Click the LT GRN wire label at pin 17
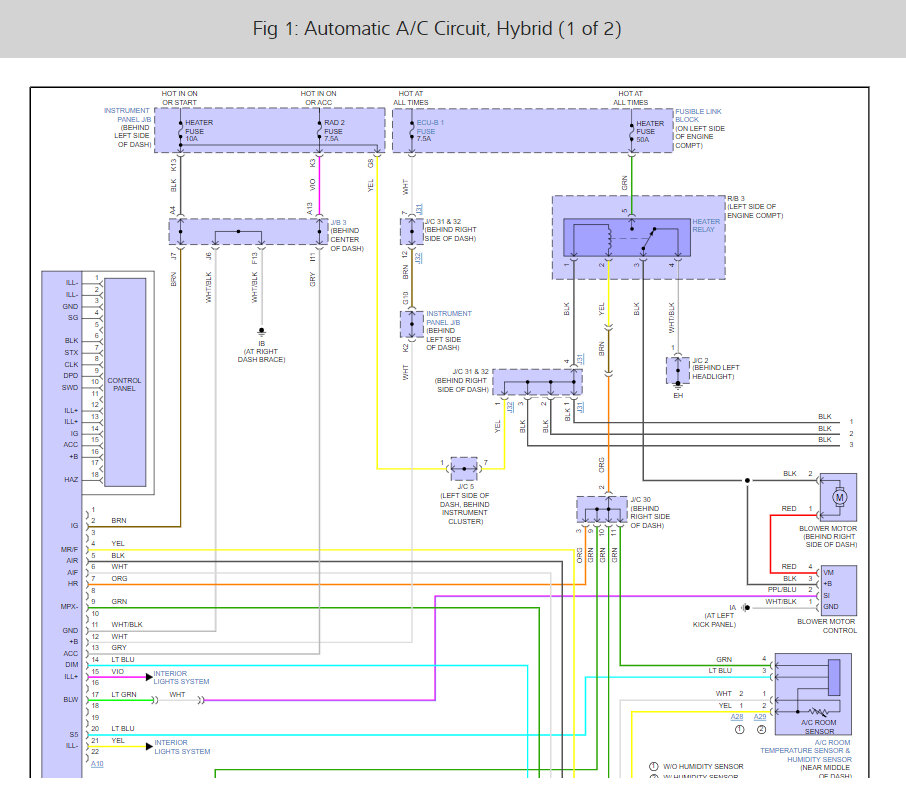 [x=124, y=694]
